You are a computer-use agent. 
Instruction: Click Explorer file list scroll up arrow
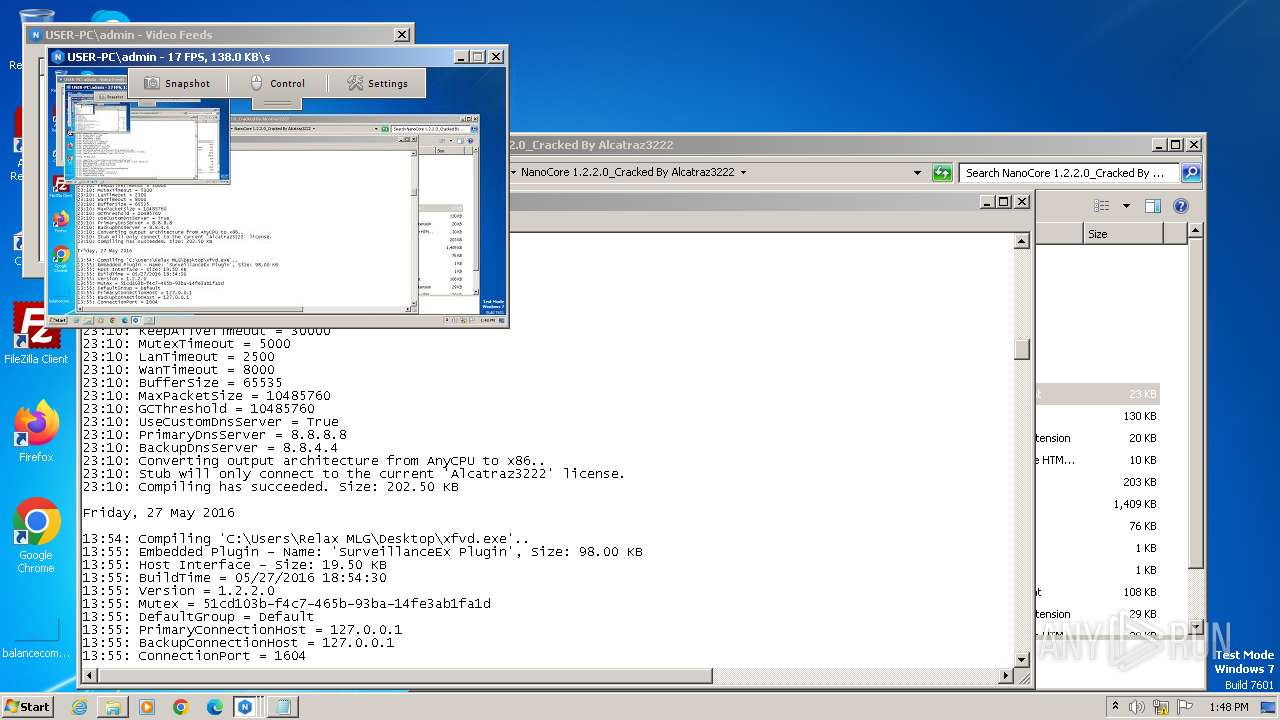point(1195,232)
